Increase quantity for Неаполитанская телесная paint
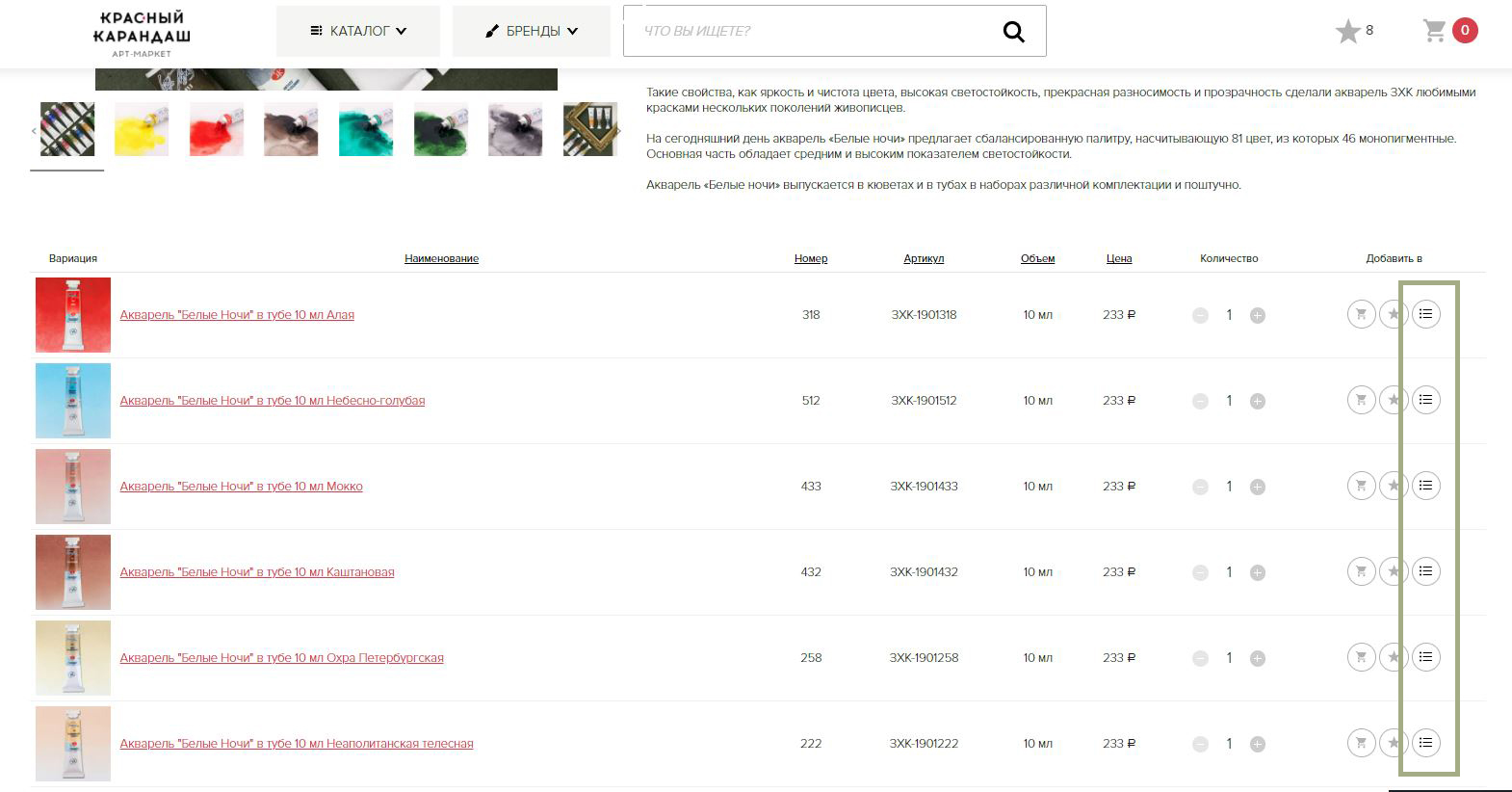1512x792 pixels. point(1257,744)
